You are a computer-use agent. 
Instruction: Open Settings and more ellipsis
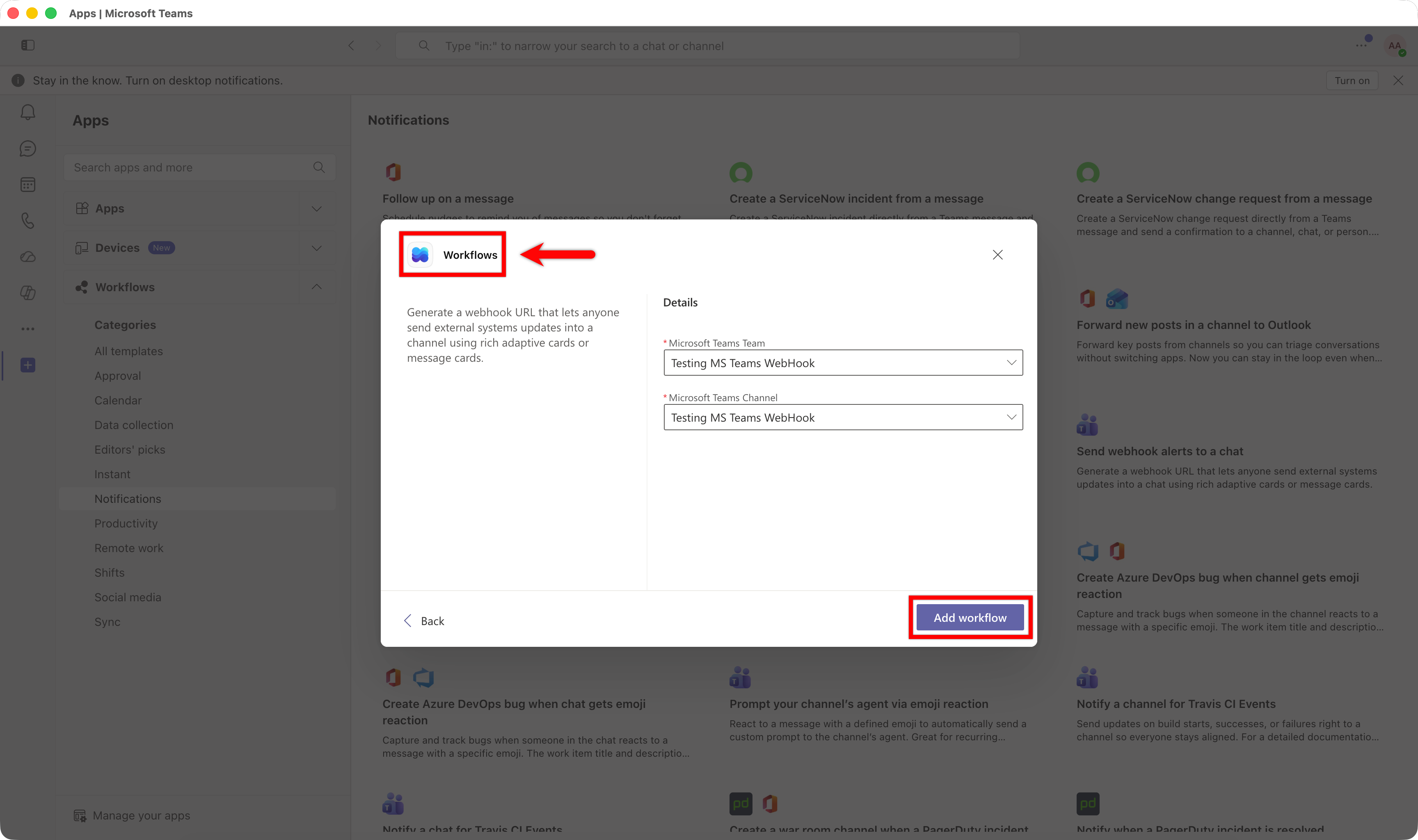(1361, 45)
